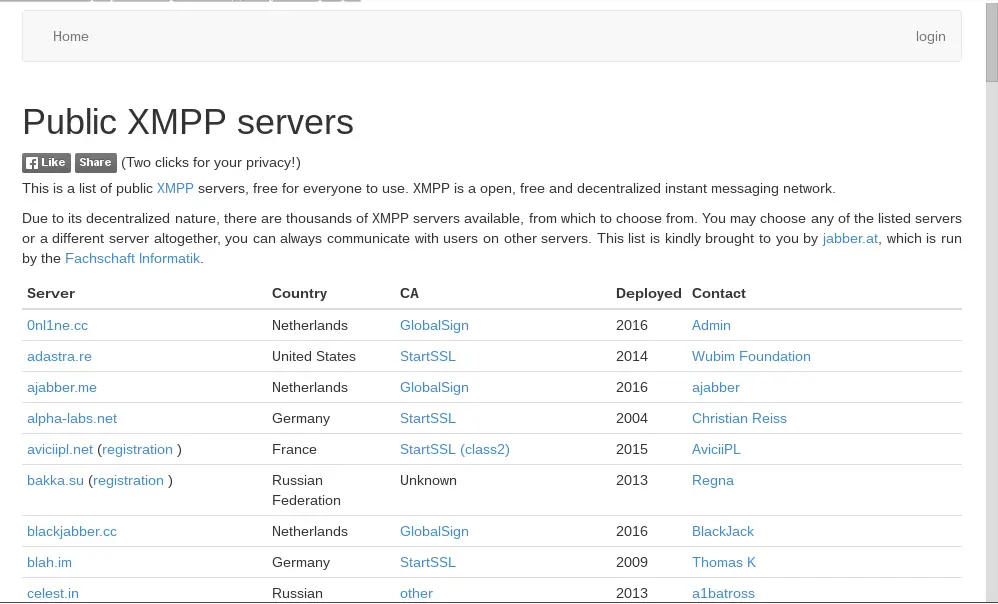Open the Fachschaft Informatik link
Viewport: 998px width, 604px height.
point(132,258)
